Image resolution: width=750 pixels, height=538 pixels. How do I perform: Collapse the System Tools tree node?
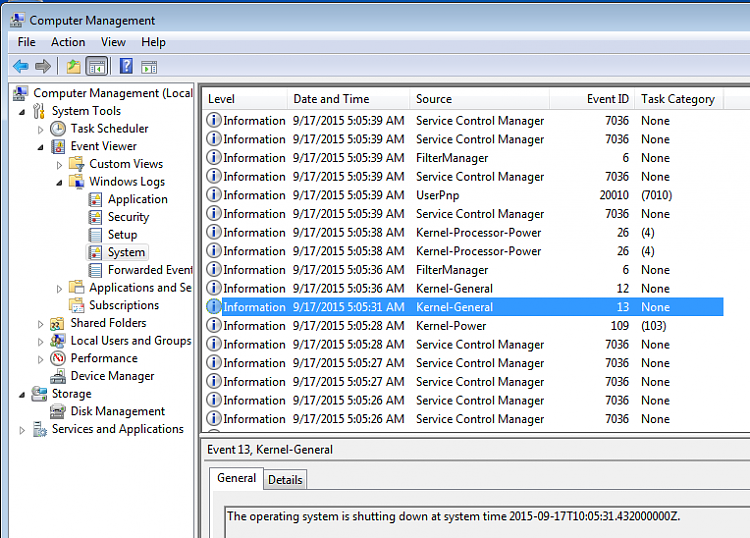tap(22, 112)
